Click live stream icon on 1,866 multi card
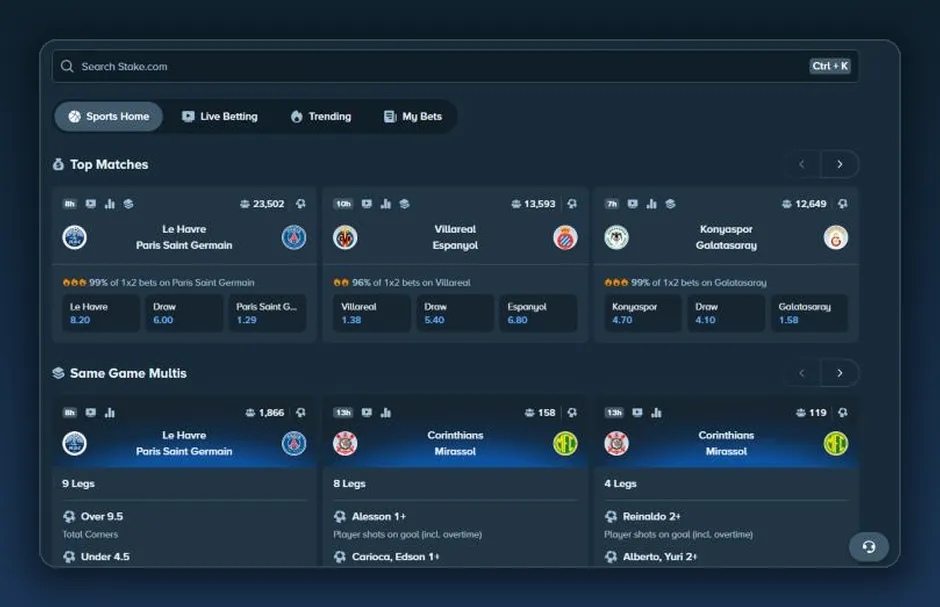Screen dimensions: 940x607 91,412
